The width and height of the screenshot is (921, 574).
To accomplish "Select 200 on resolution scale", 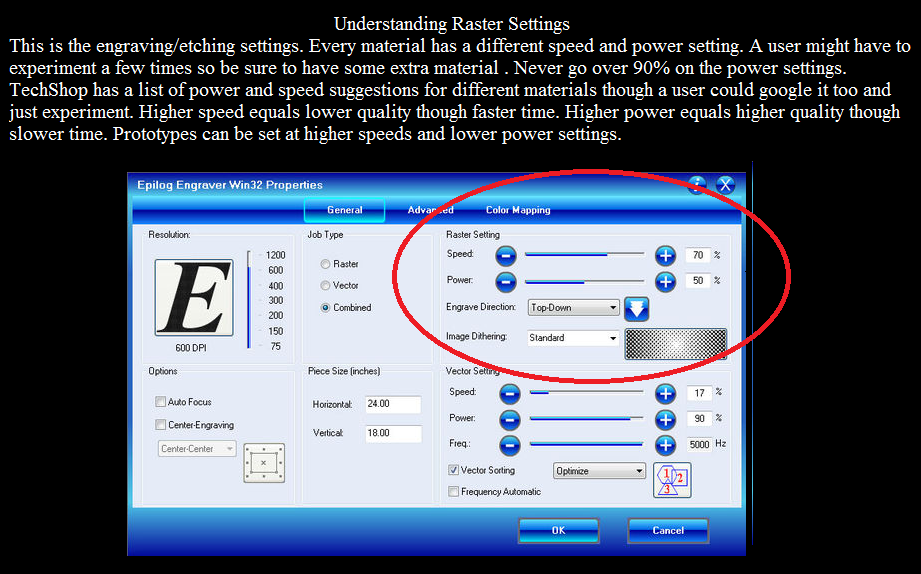I will (275, 316).
